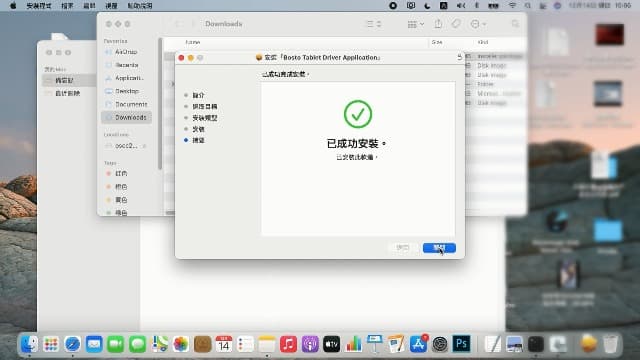
Task: Sort Finder list by Size column
Action: pos(437,42)
